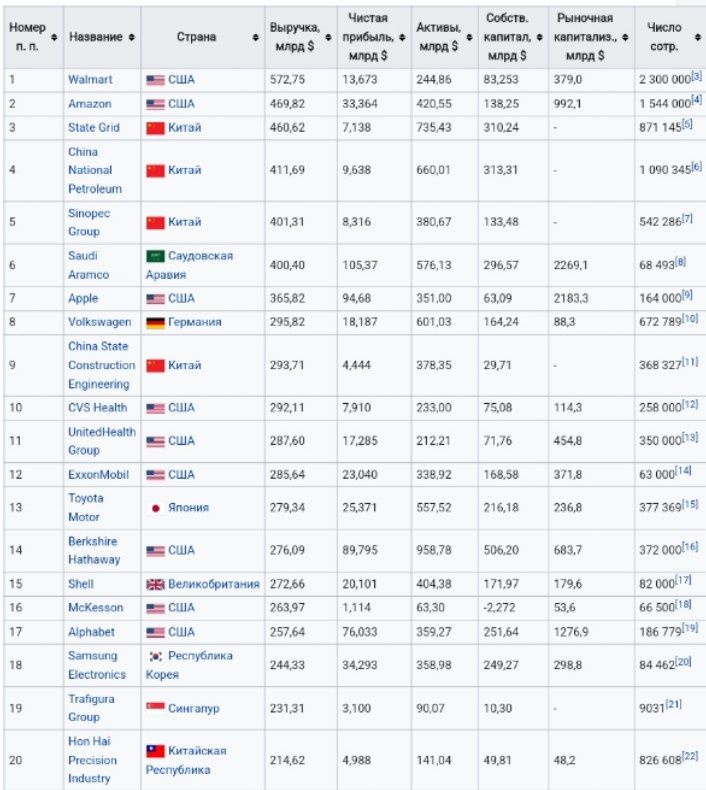Follow the Apple link

[83, 298]
